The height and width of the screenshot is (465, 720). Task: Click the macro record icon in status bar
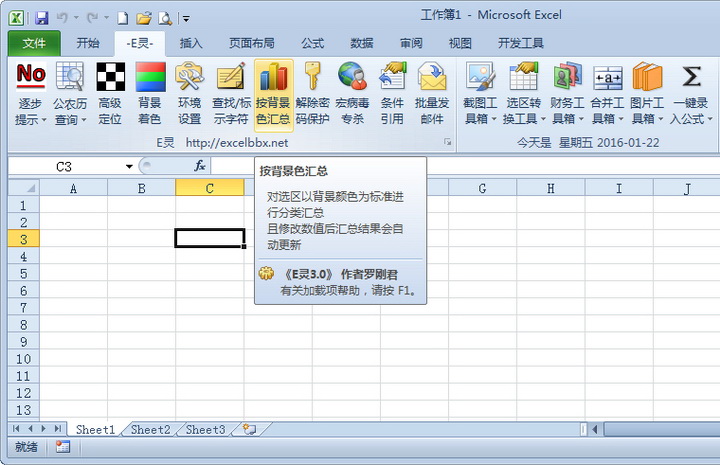pyautogui.click(x=62, y=447)
